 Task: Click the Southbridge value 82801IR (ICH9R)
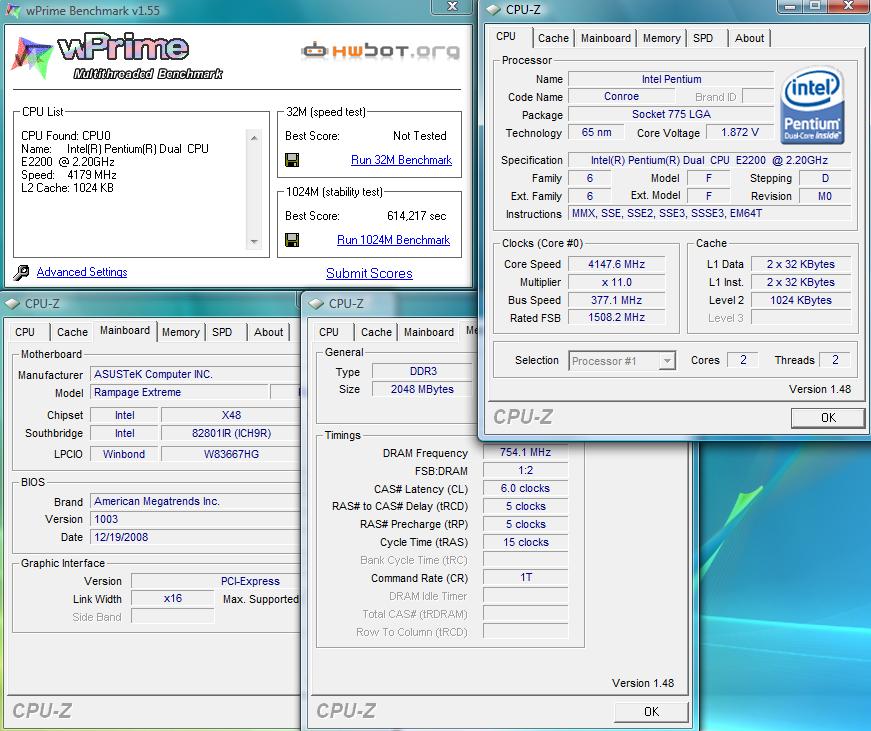[231, 433]
